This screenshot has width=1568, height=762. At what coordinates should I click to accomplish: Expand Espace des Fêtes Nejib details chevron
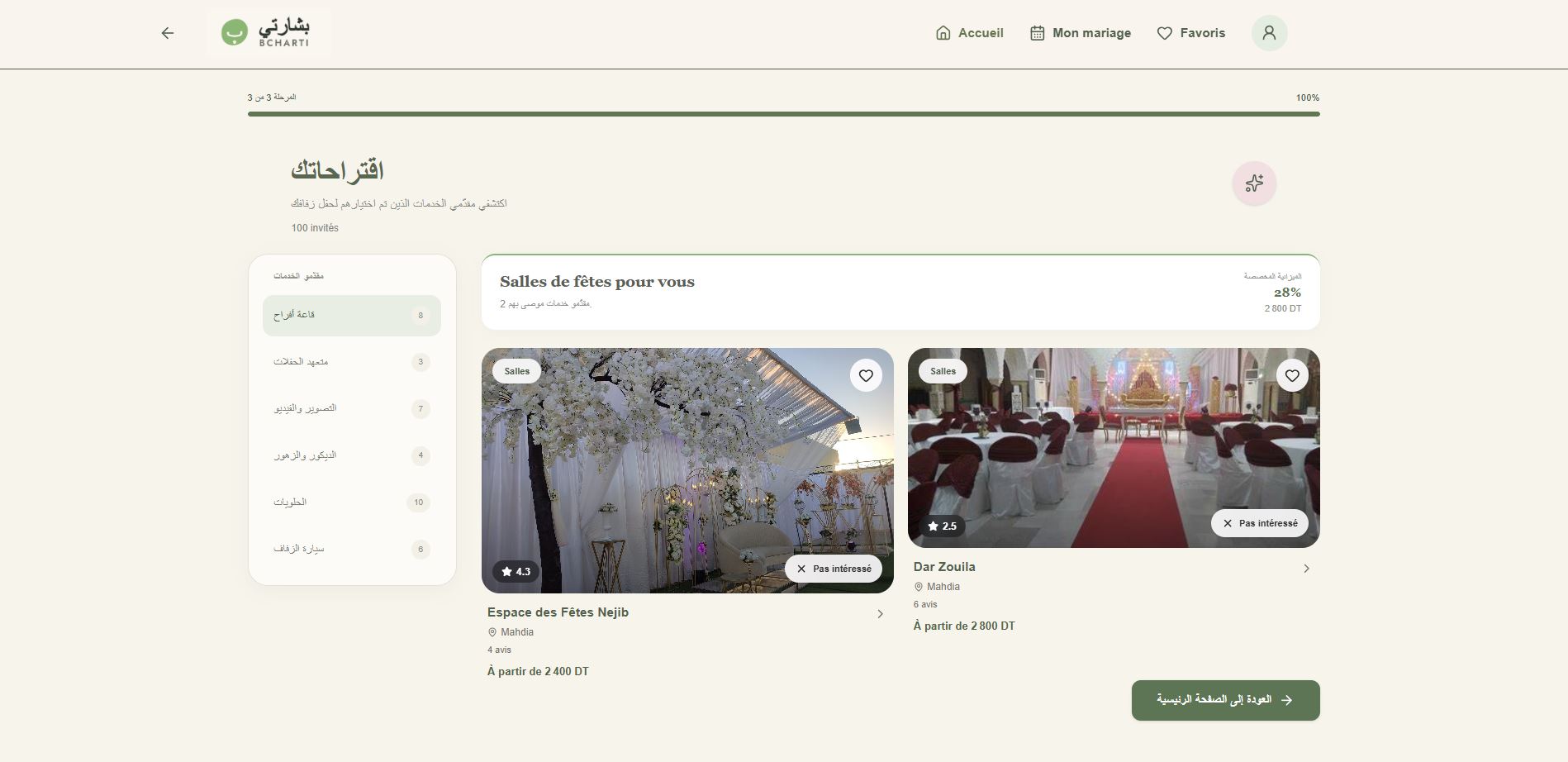coord(880,614)
